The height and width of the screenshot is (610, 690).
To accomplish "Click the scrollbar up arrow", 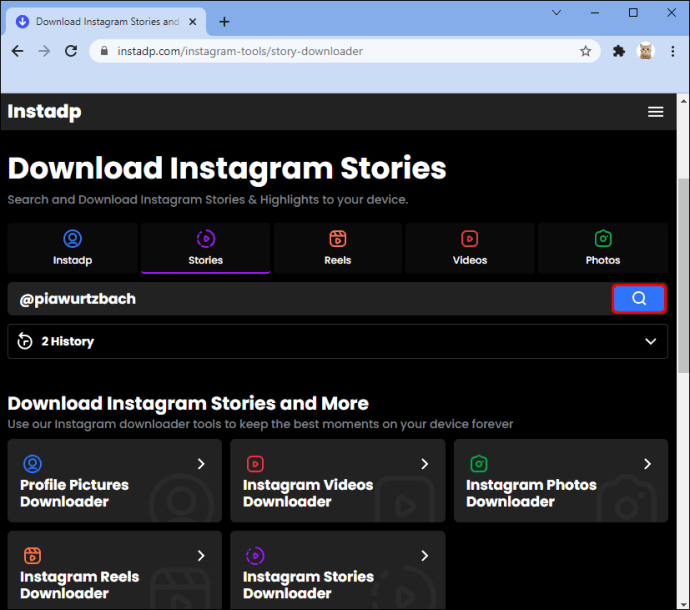I will pos(683,101).
